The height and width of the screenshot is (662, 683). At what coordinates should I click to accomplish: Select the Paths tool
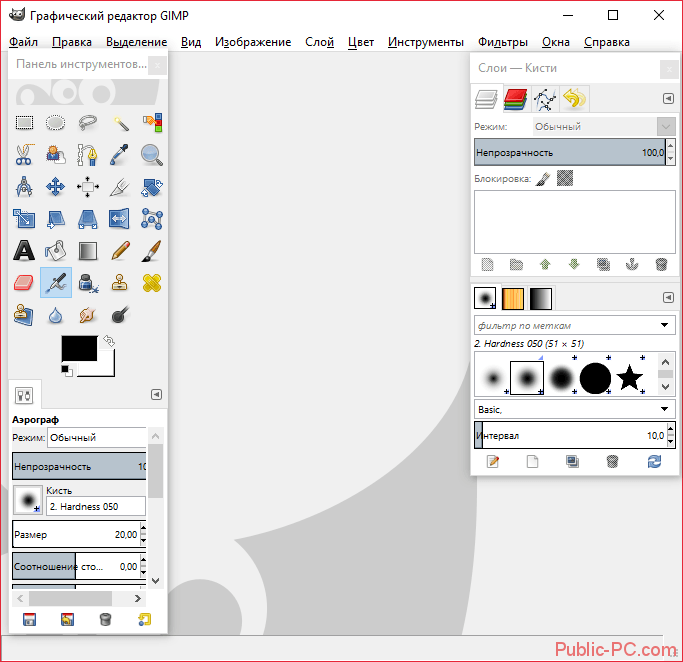pos(88,155)
